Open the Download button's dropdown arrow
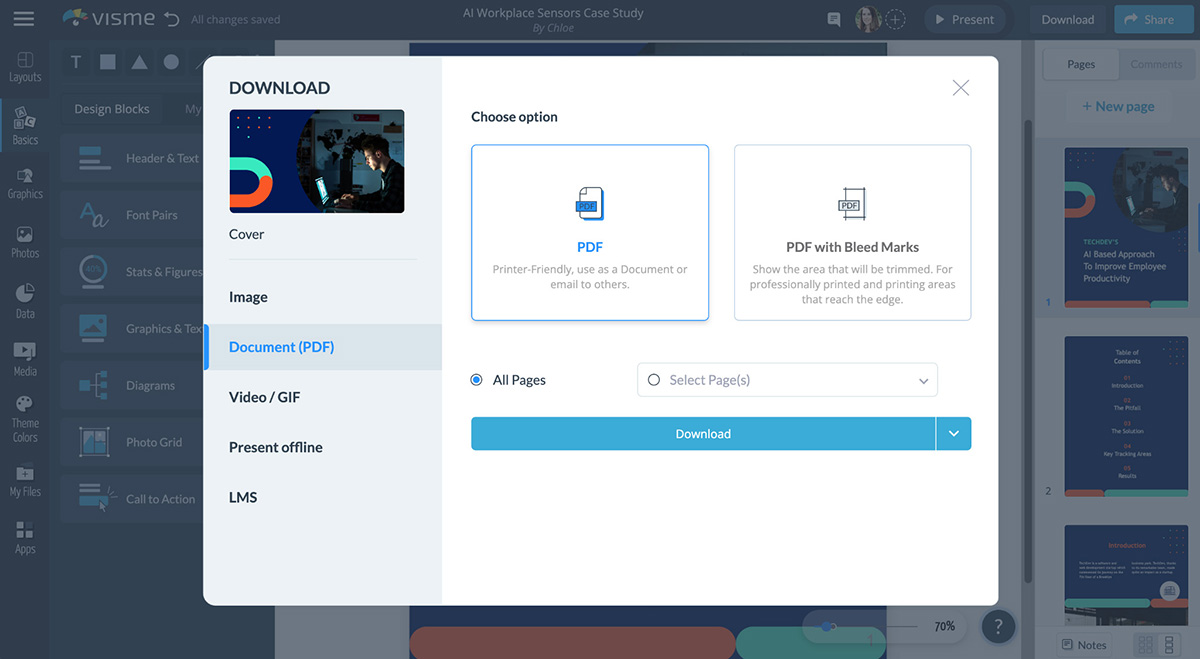Screen dimensions: 1200x659 [x=954, y=434]
